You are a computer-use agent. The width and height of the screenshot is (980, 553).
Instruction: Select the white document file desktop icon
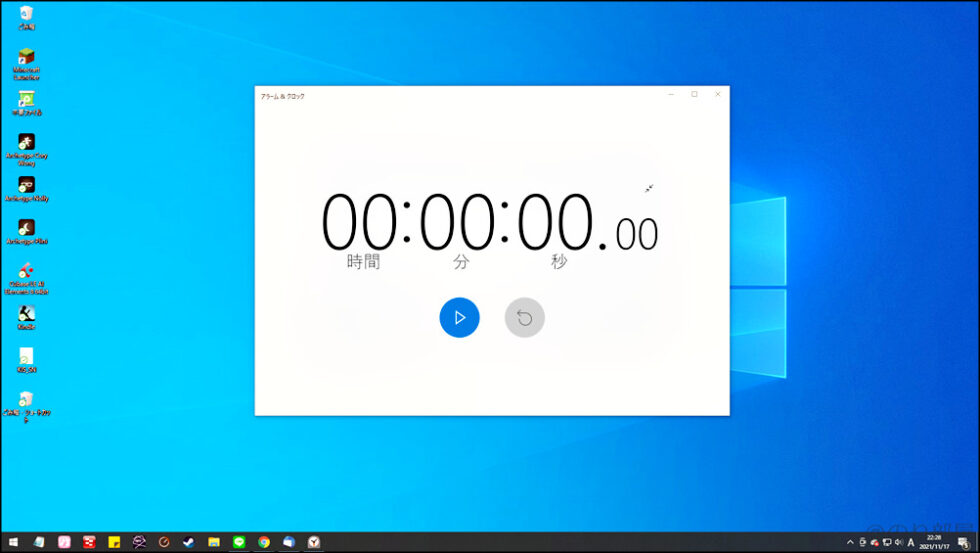click(x=26, y=361)
